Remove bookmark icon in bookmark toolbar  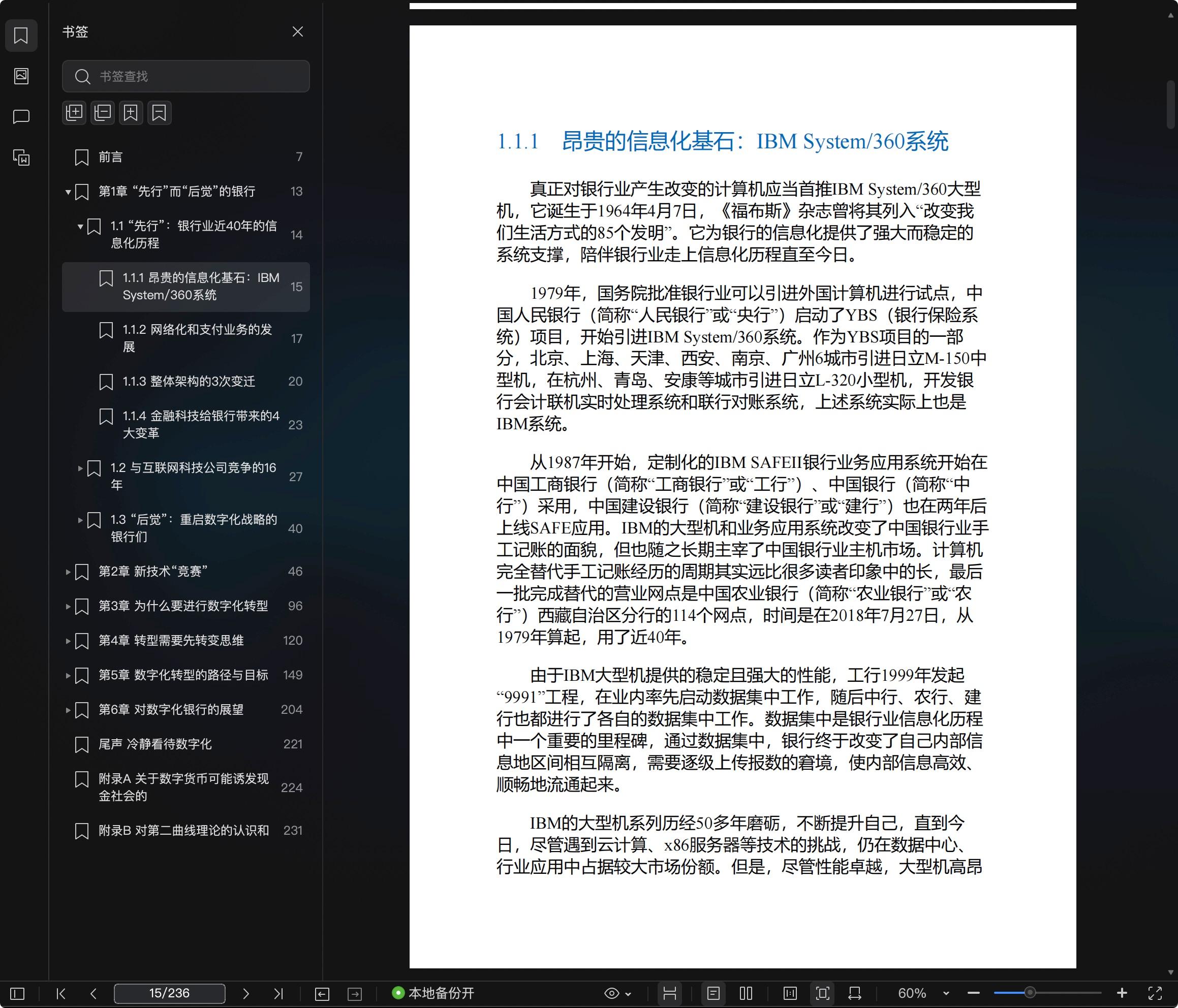[159, 113]
